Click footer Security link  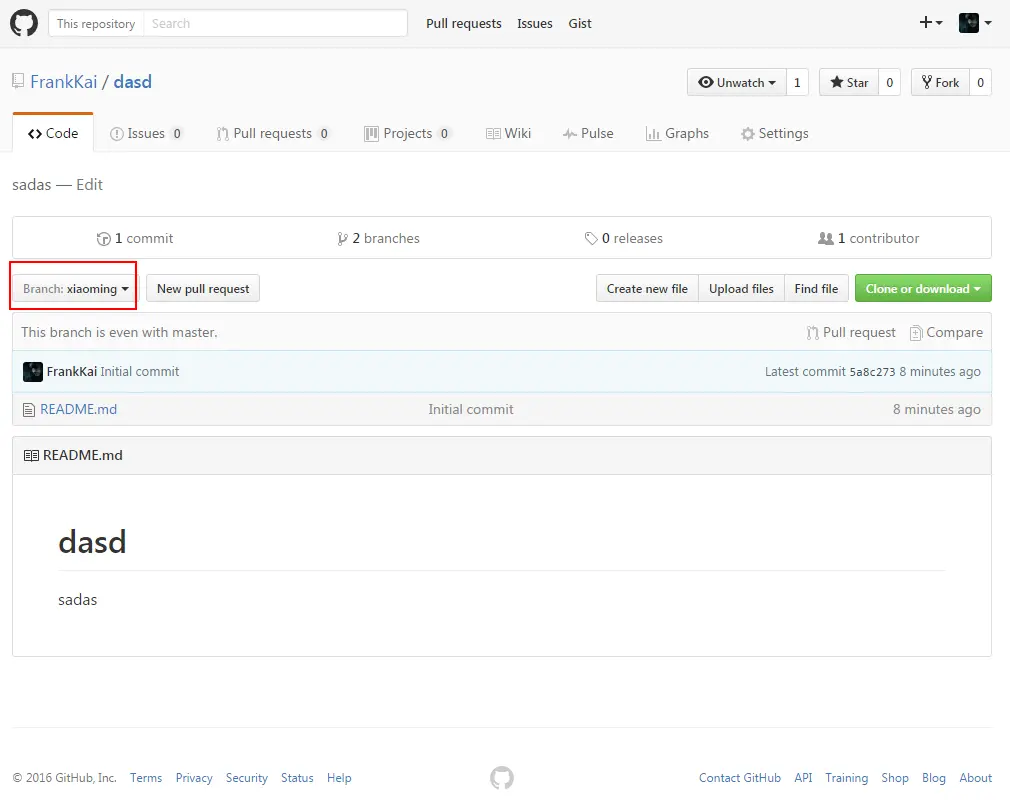tap(247, 778)
